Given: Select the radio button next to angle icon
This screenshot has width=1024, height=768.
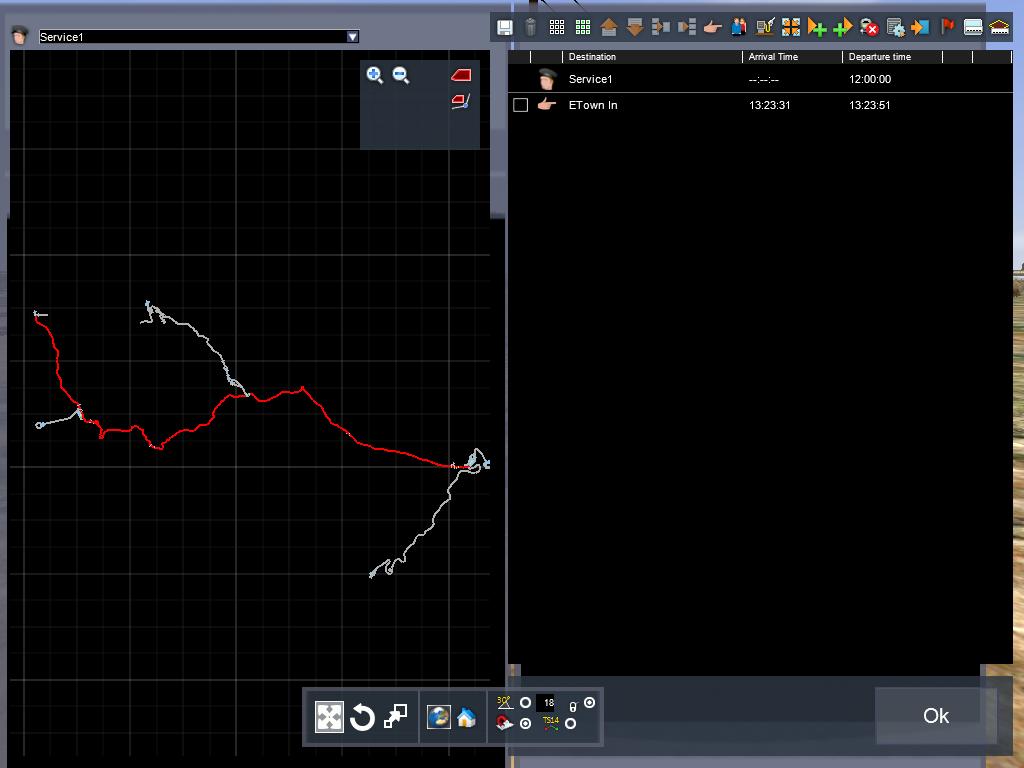Looking at the screenshot, I should [525, 703].
